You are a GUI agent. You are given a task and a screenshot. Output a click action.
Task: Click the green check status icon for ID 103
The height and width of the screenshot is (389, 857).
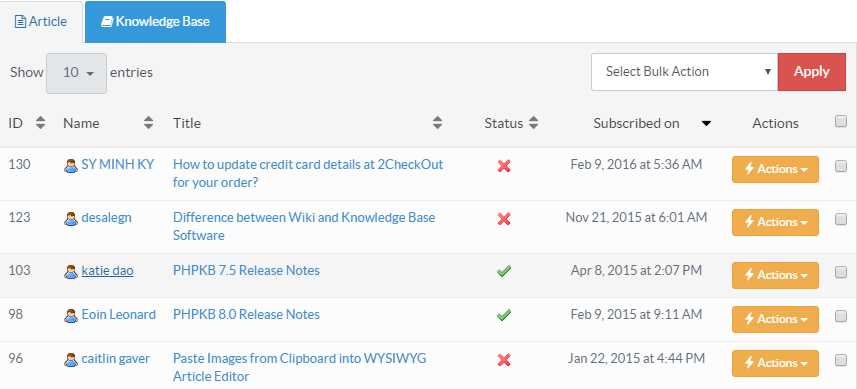click(x=504, y=271)
